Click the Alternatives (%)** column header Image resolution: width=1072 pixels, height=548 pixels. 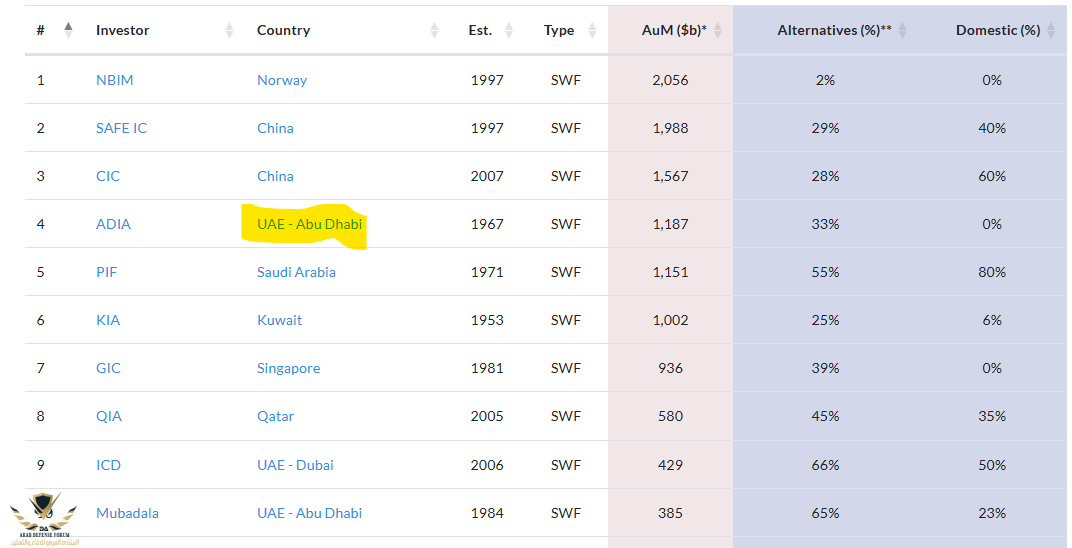(834, 30)
